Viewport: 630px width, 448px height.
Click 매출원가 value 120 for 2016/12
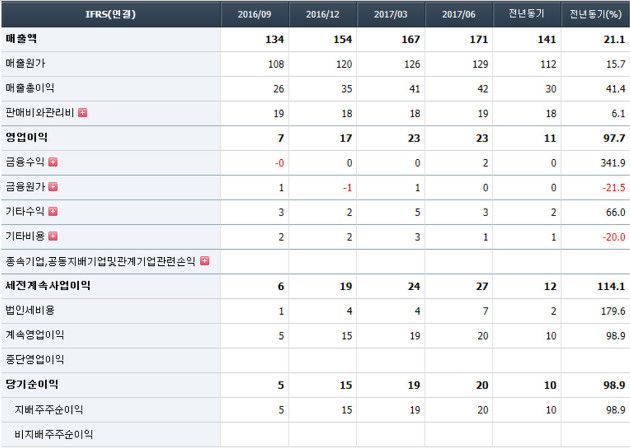[x=344, y=64]
